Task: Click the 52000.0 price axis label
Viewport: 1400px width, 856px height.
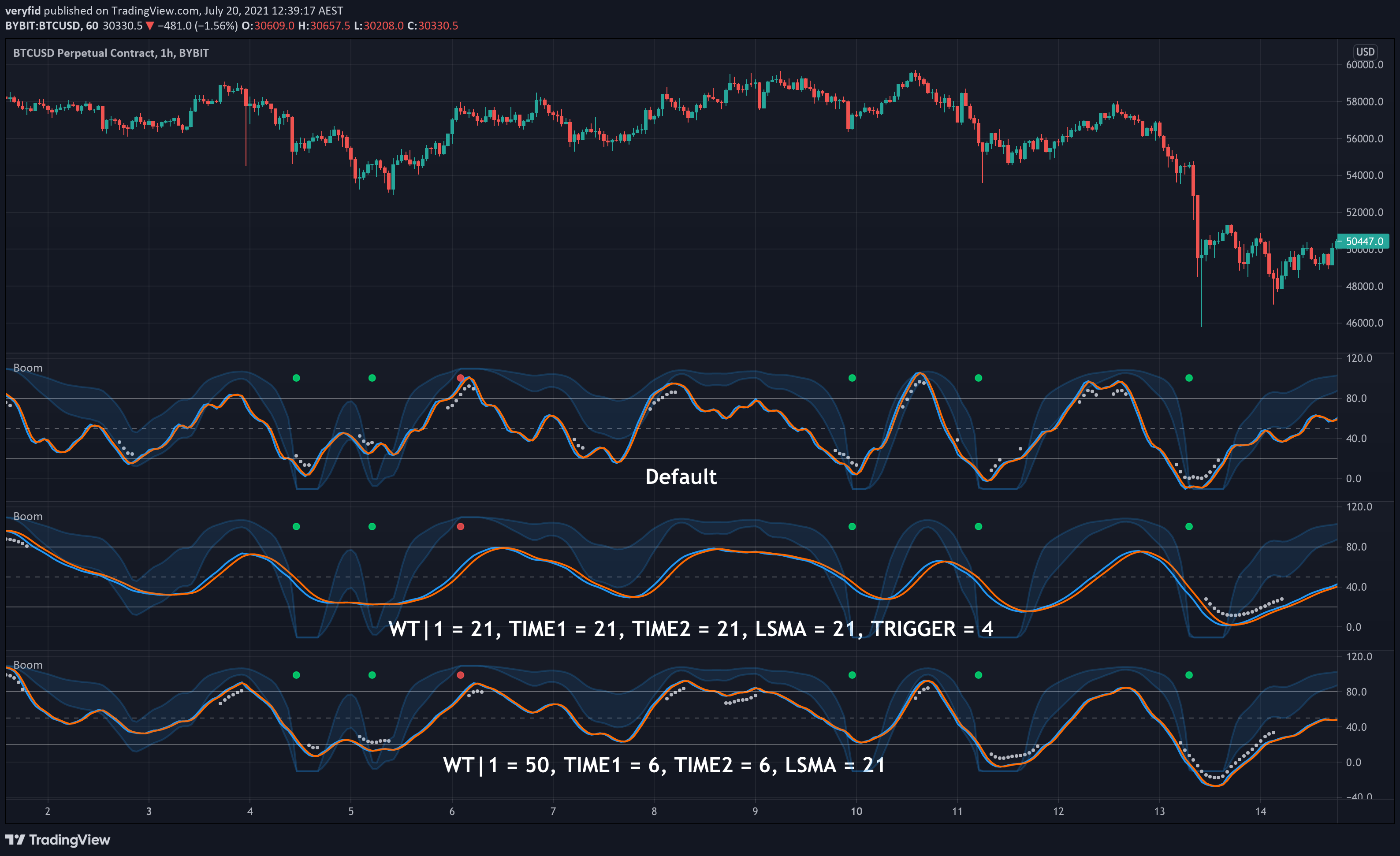Action: tap(1364, 212)
